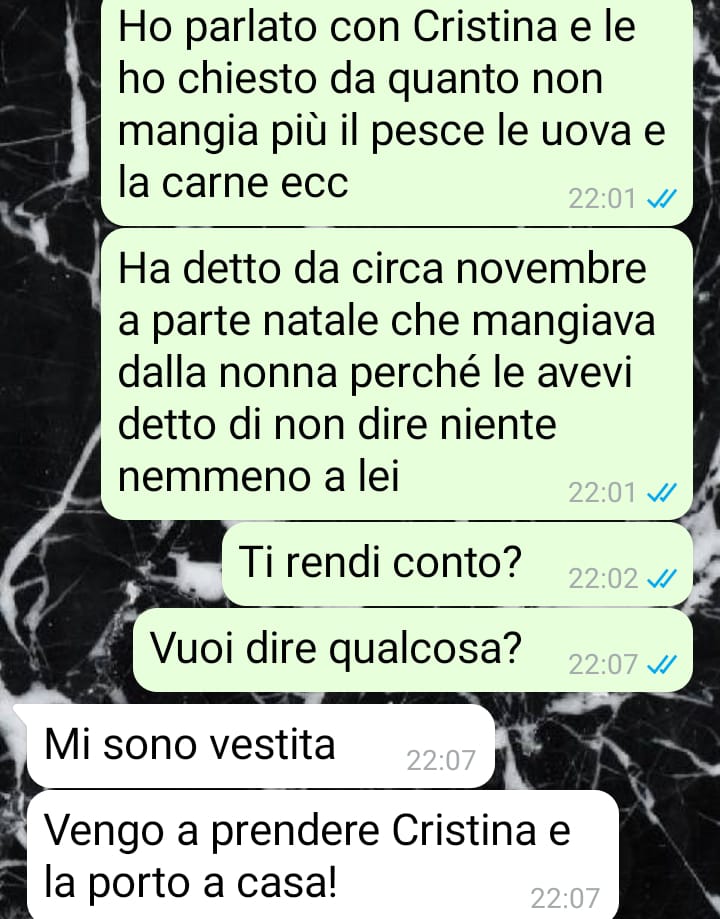Tap the 22:07 timestamp beside 'Vuoi dire qualcosa?'
The height and width of the screenshot is (919, 720).
603,665
